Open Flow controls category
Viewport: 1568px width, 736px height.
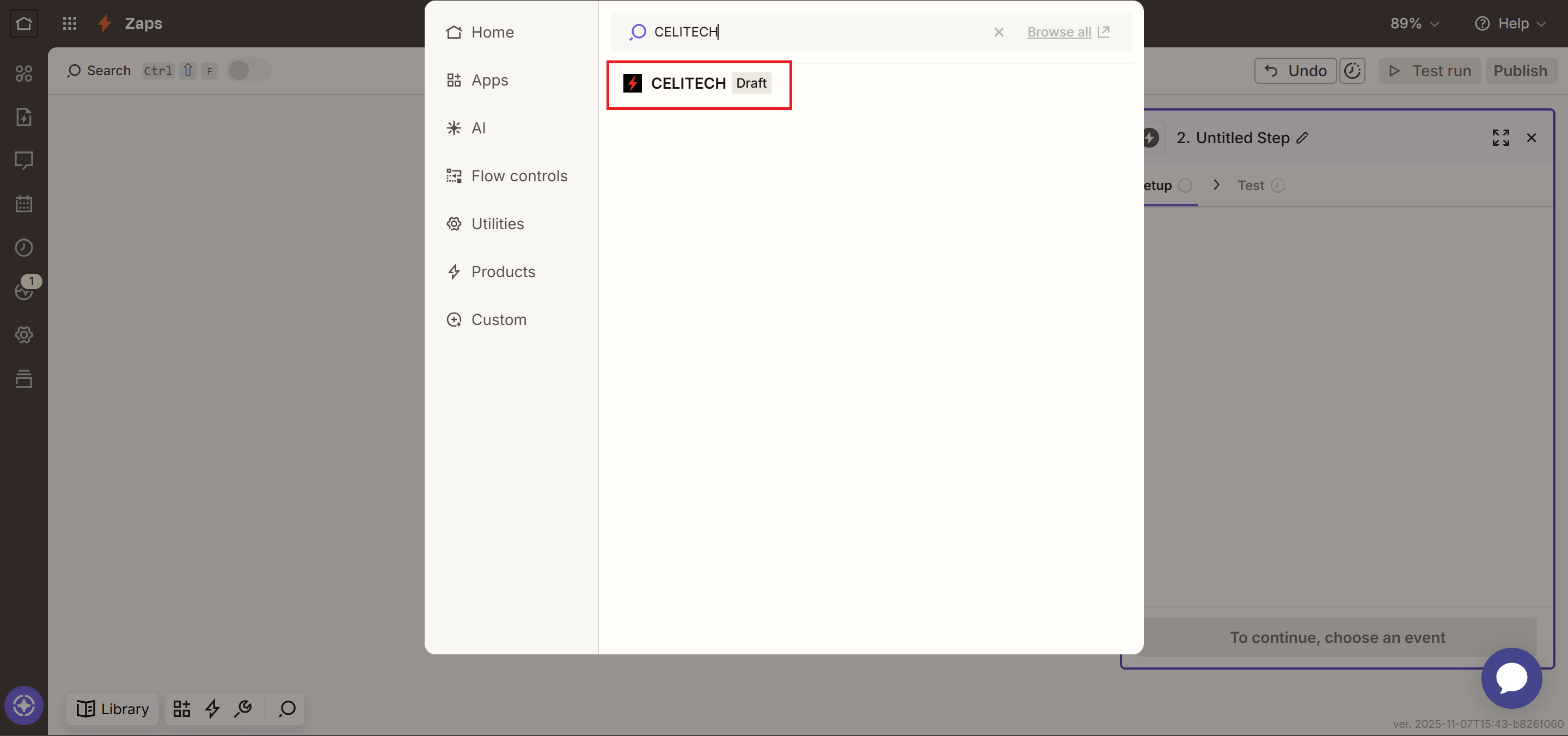click(519, 175)
